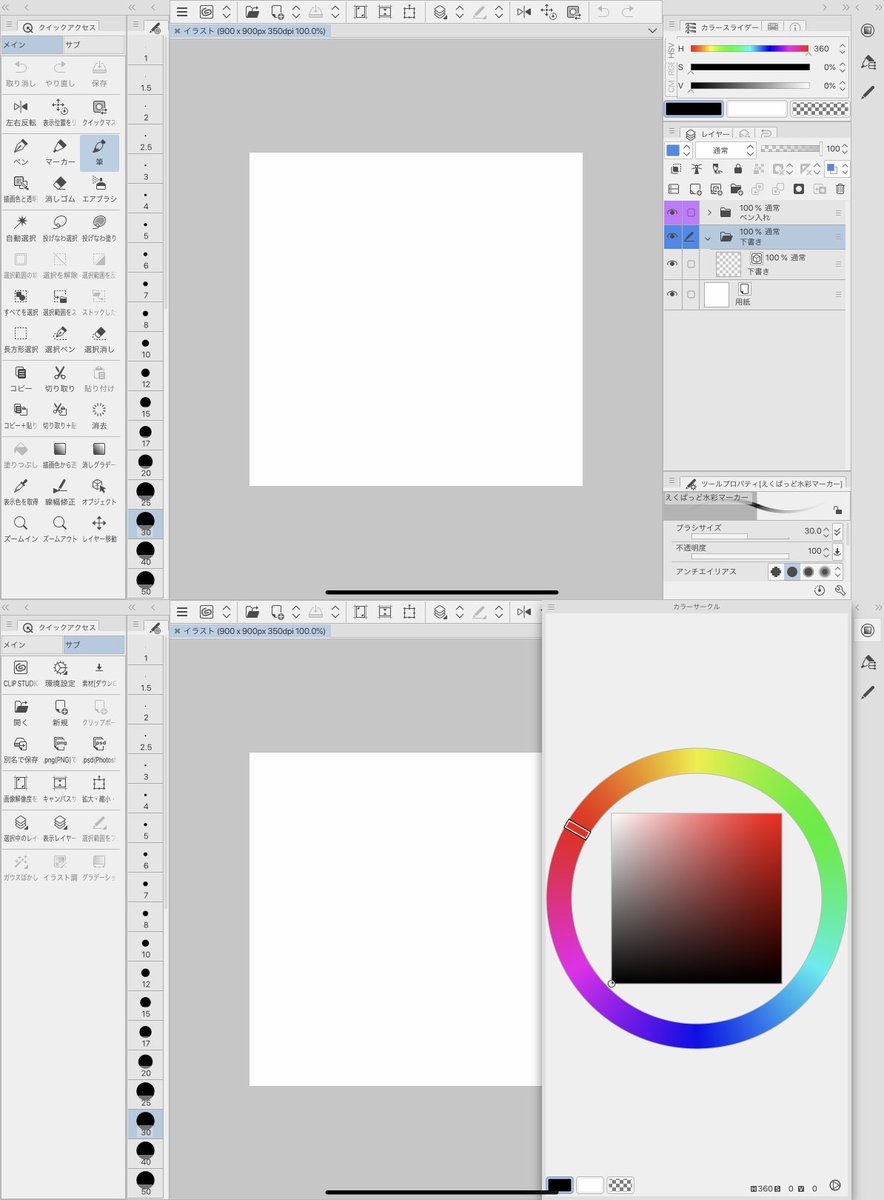Adjust the layer opacity 100 stepper
The height and width of the screenshot is (1200, 884).
pyautogui.click(x=846, y=149)
